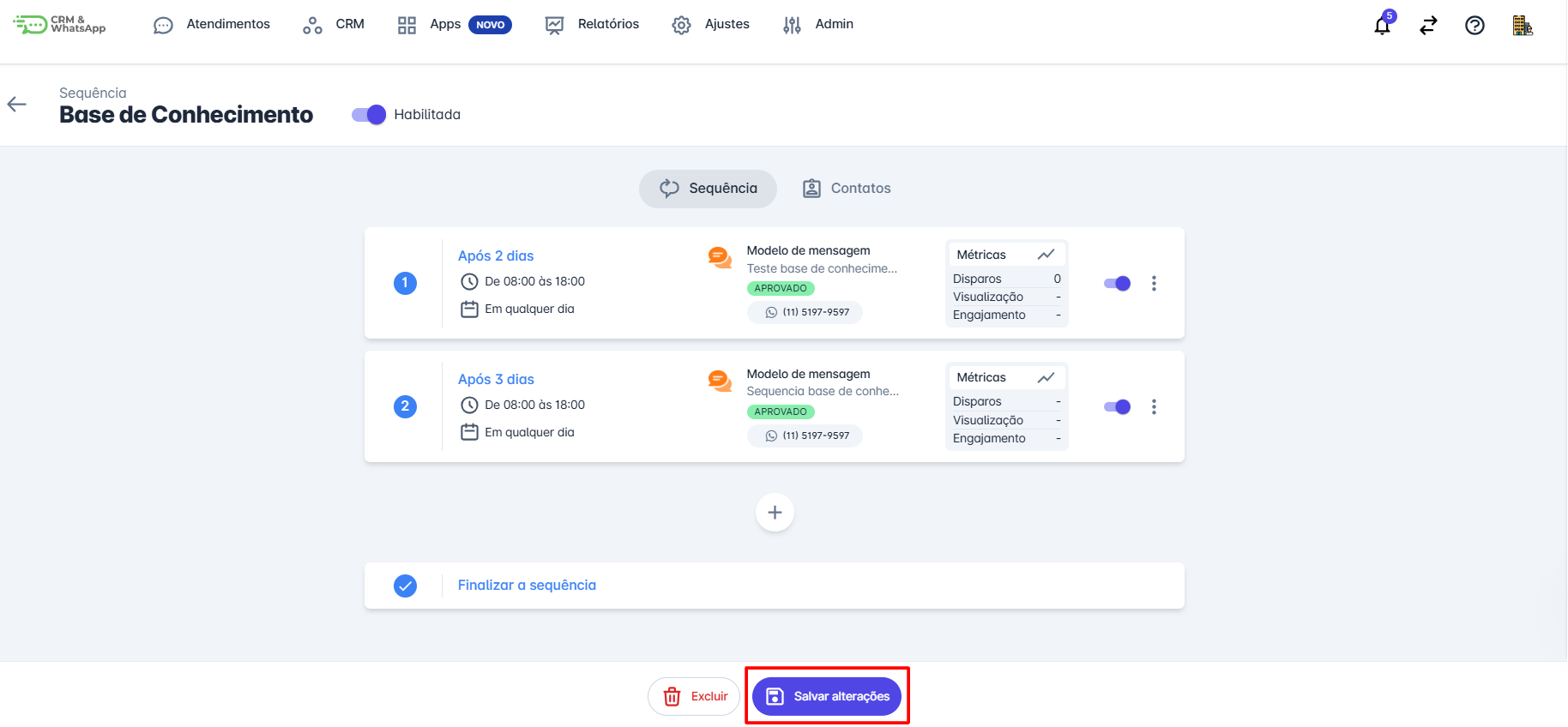Click the Excluir button
Image resolution: width=1568 pixels, height=727 pixels.
(694, 696)
